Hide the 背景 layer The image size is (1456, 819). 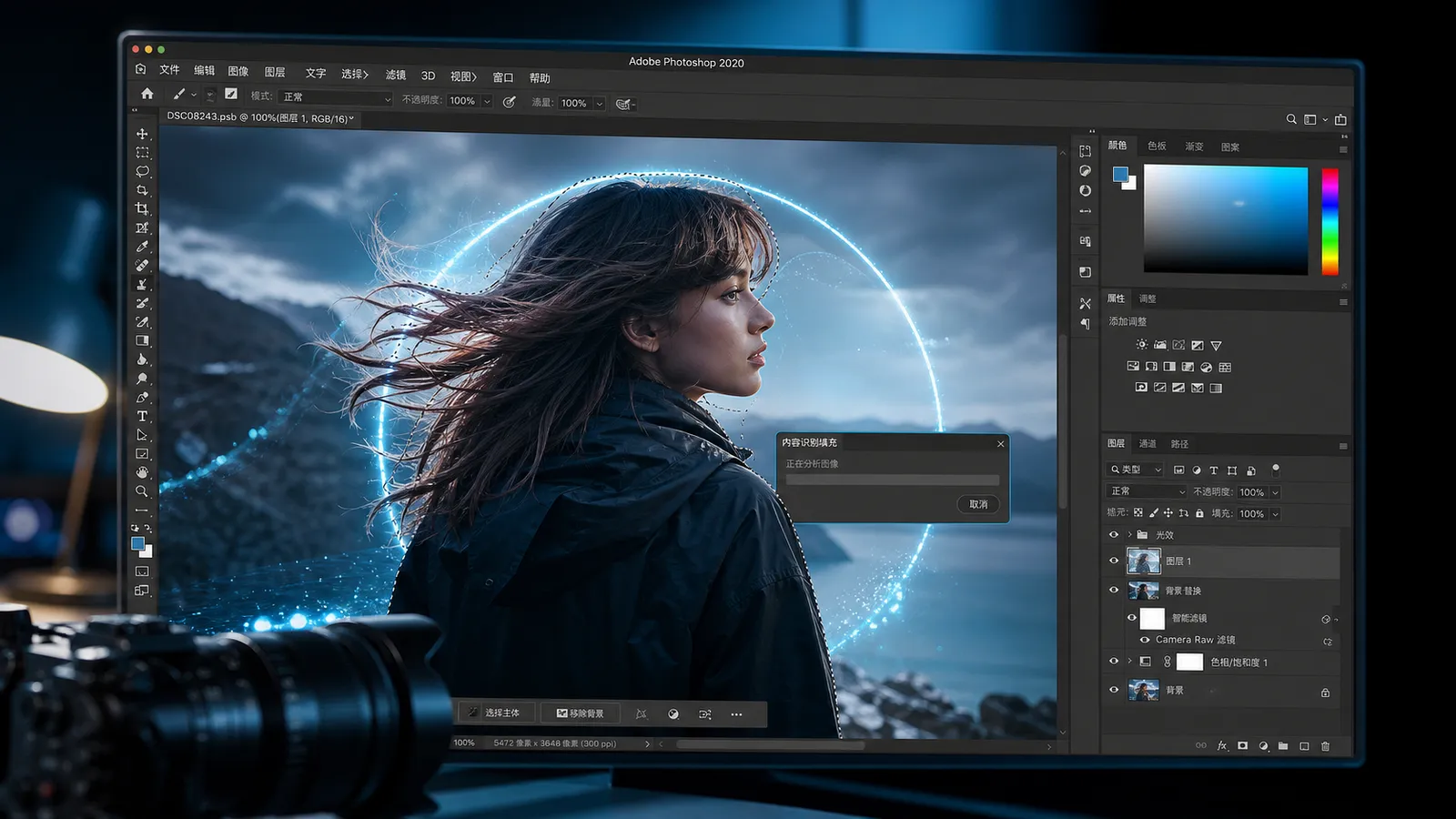[1114, 690]
